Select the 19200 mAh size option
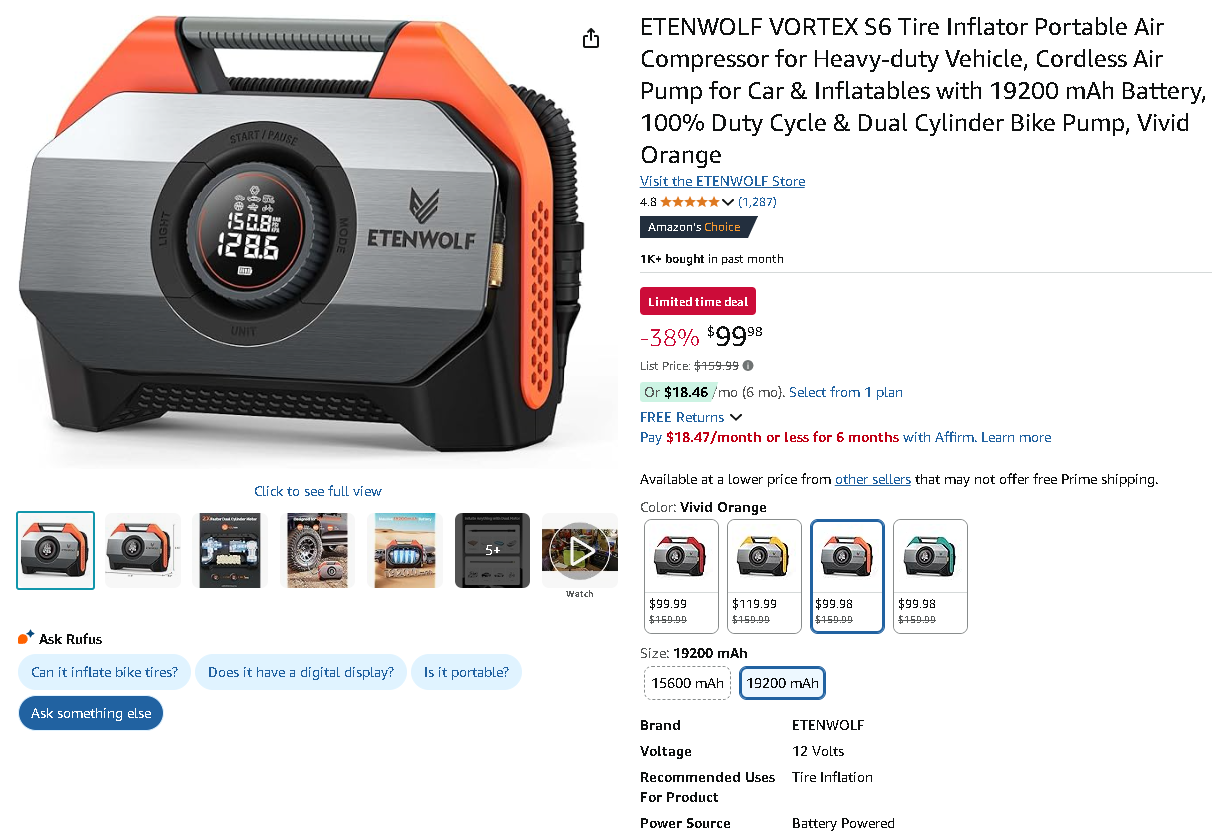Viewport: 1221px width, 837px height. (x=782, y=683)
